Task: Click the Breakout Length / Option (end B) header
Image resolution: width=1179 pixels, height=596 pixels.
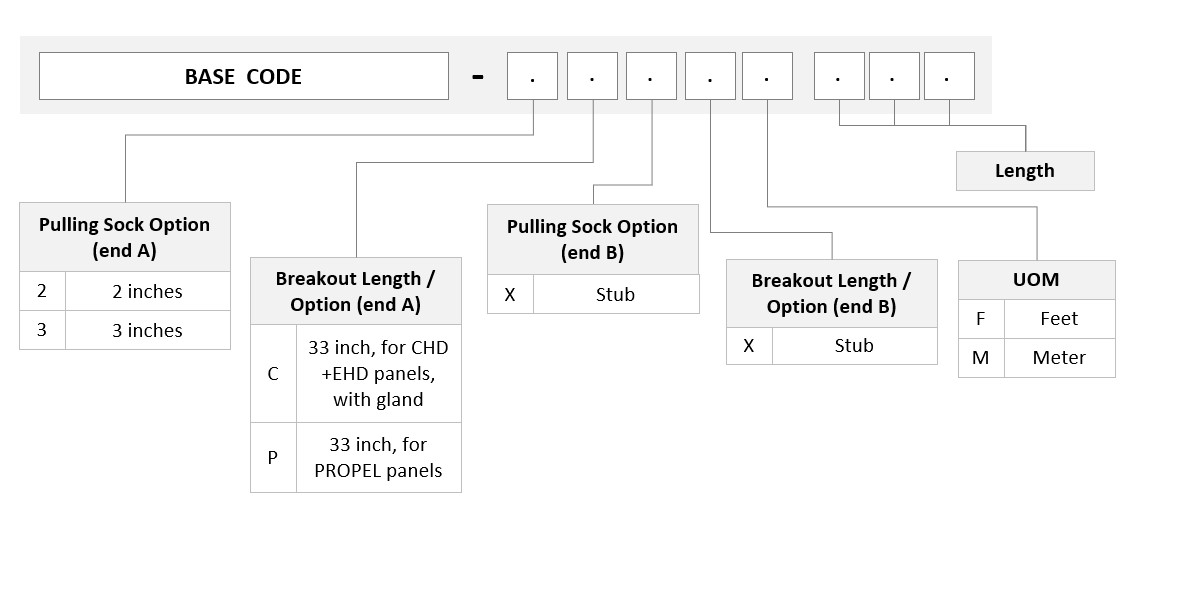Action: 832,293
